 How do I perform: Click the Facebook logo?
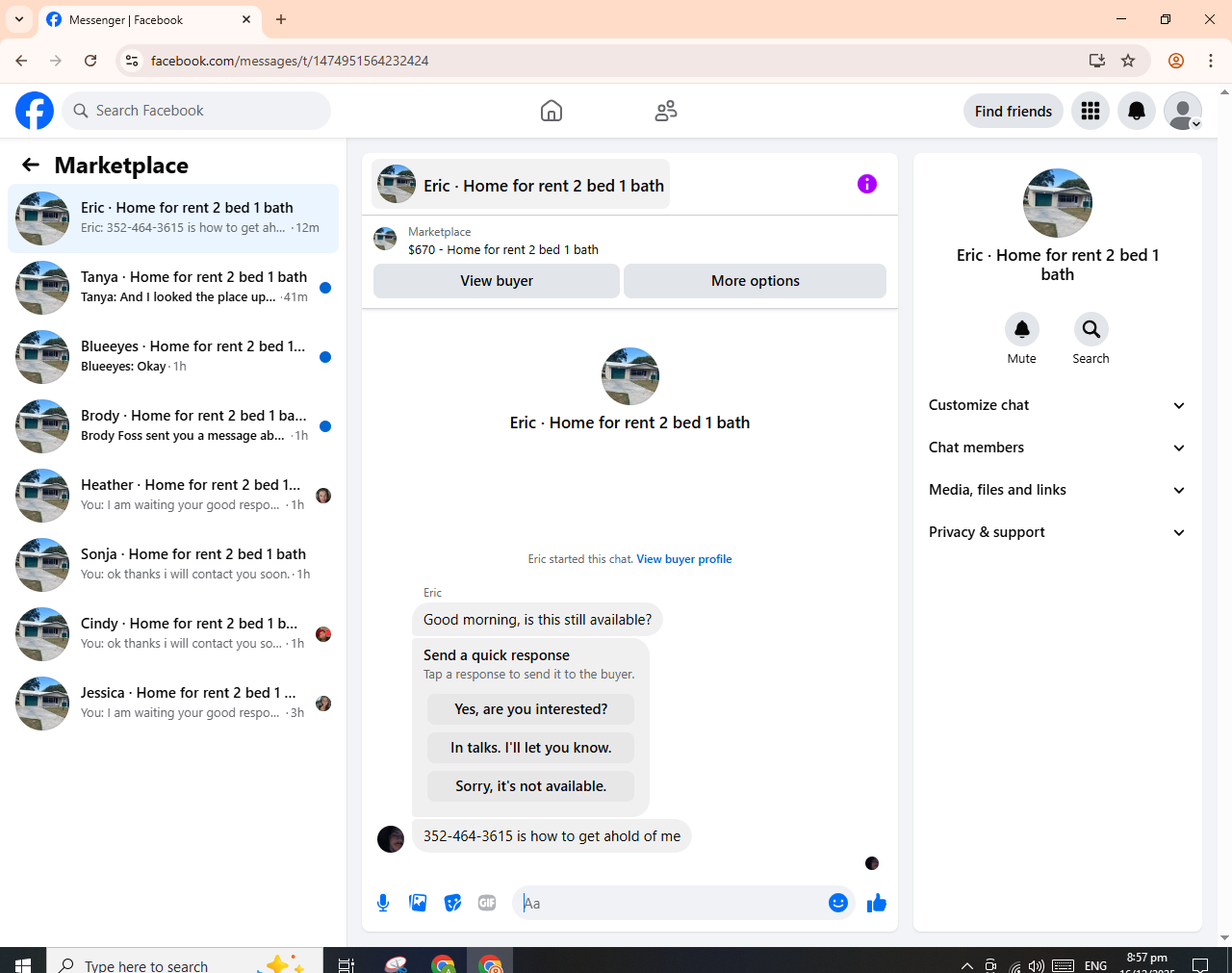pyautogui.click(x=35, y=111)
